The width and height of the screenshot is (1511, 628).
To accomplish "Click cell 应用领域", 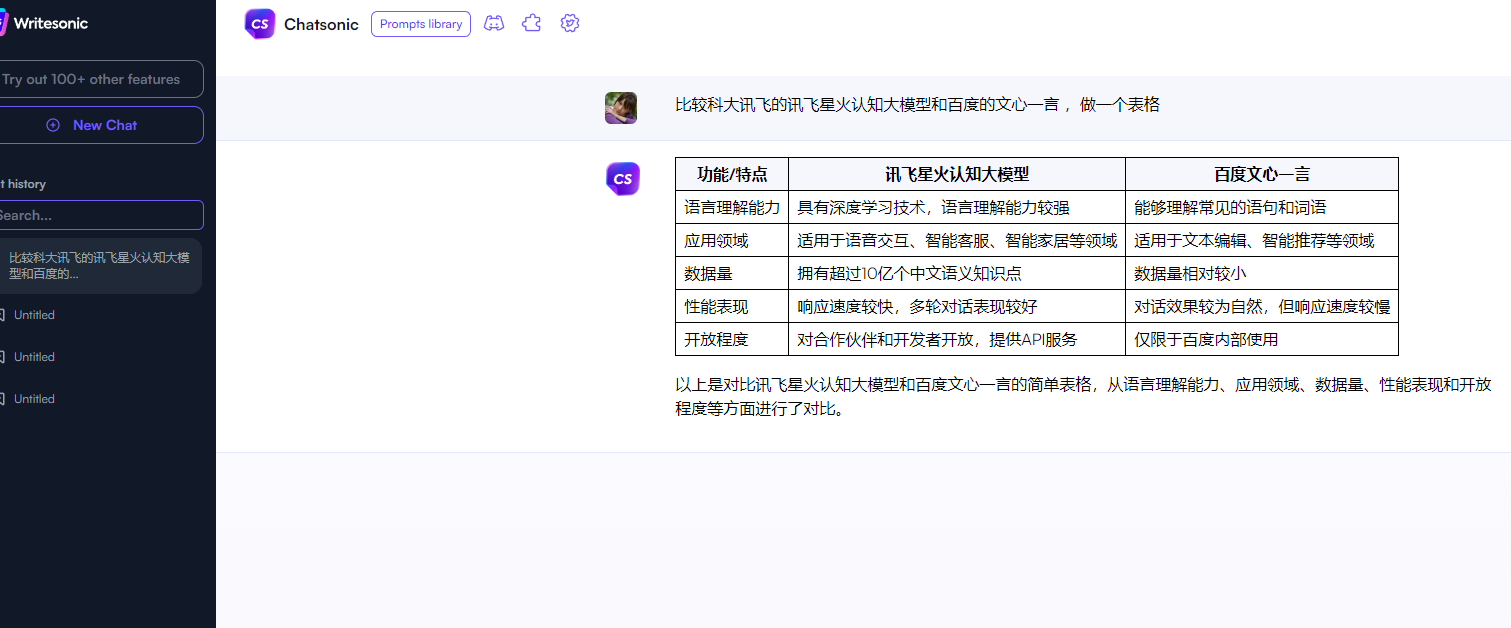I will point(732,240).
